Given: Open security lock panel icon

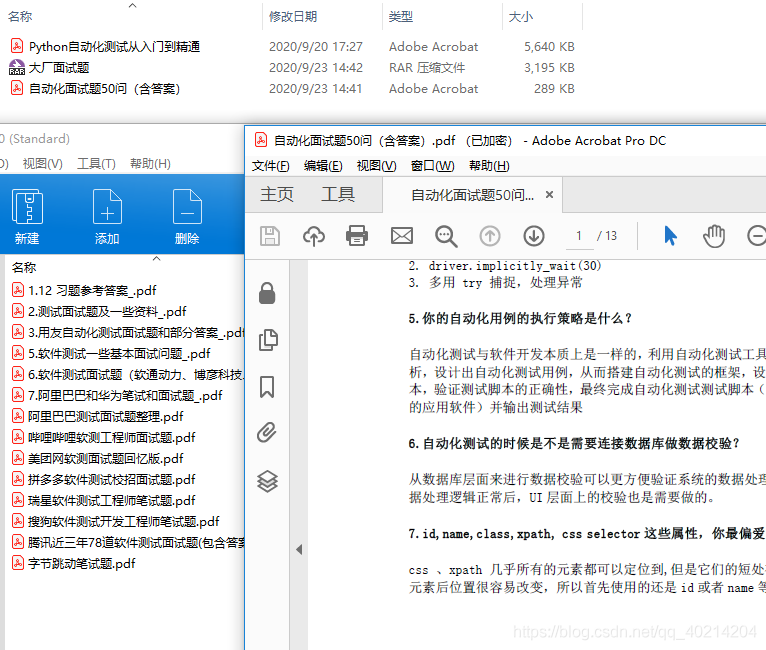Looking at the screenshot, I should click(x=267, y=293).
